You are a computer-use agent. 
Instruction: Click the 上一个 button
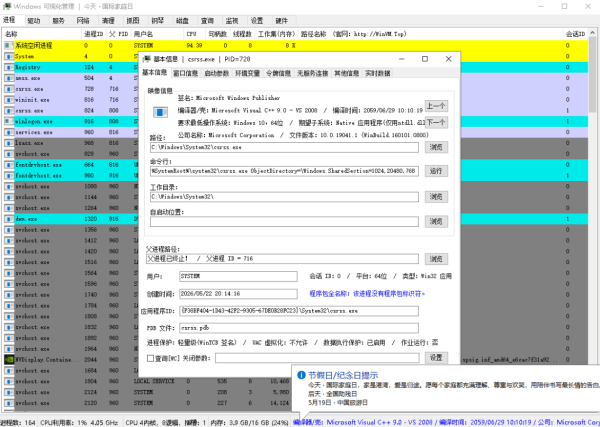[436, 106]
